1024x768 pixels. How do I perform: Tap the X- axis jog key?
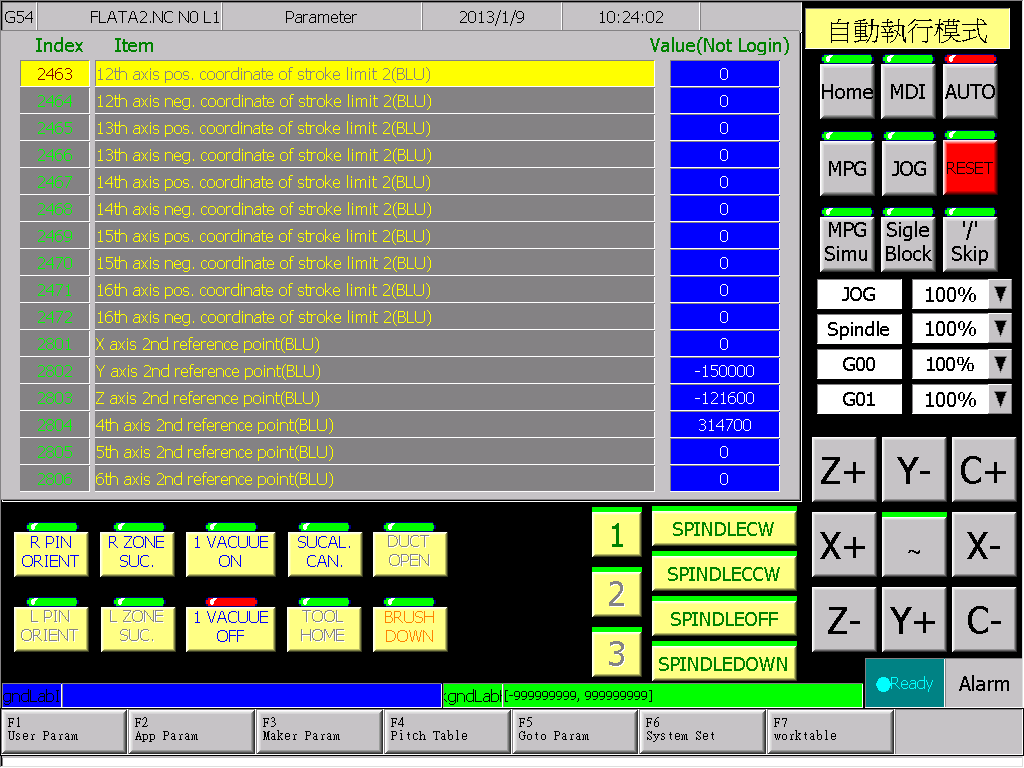(983, 545)
